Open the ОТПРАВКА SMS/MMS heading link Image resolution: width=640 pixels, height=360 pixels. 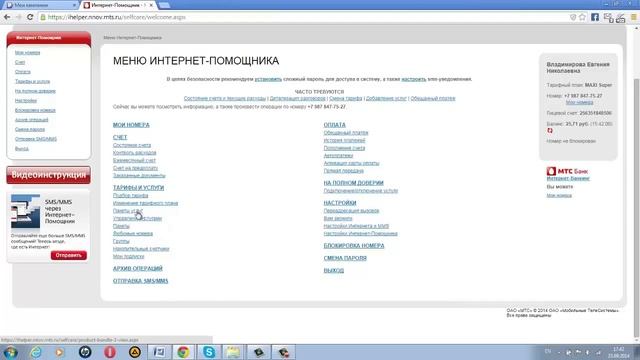point(140,281)
